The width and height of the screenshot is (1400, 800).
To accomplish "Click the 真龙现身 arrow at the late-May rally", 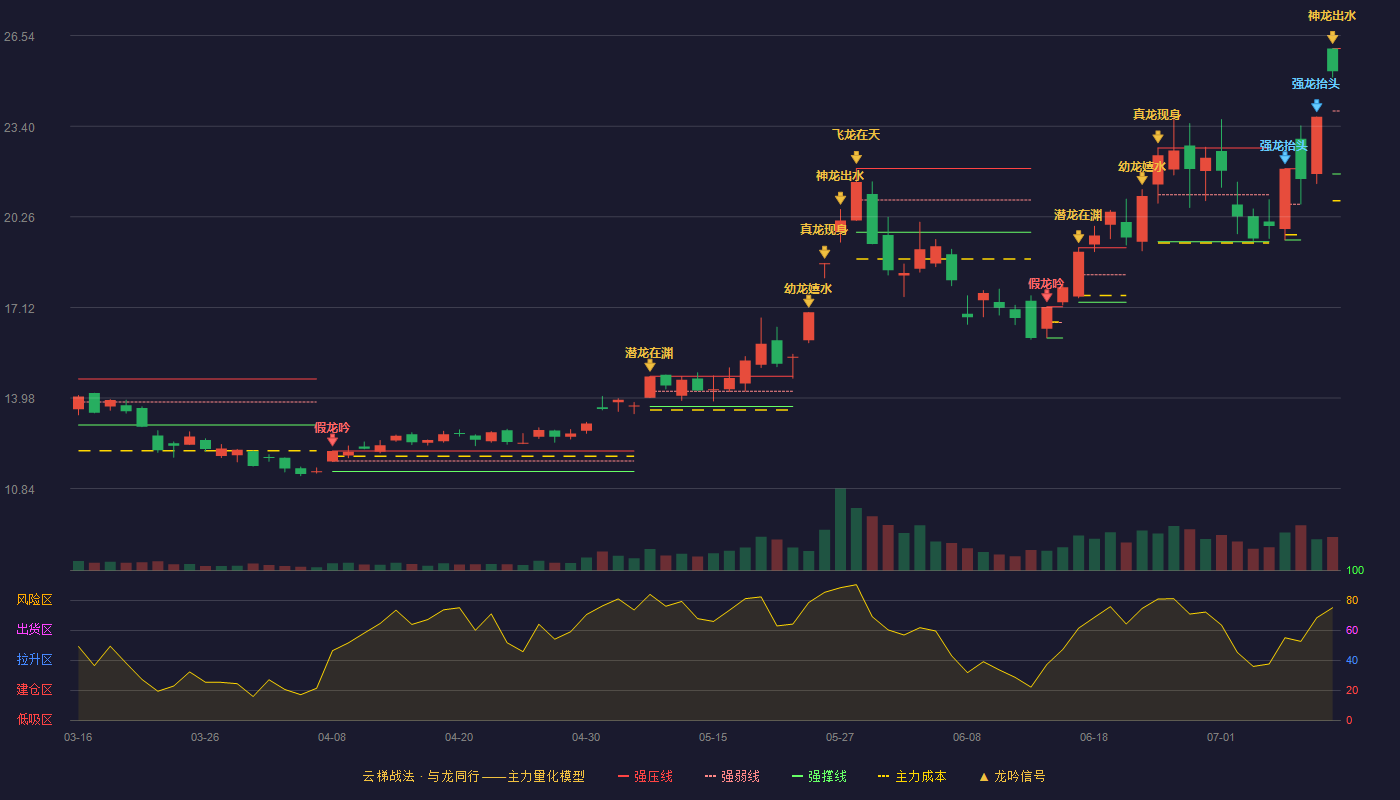I will click(x=824, y=252).
